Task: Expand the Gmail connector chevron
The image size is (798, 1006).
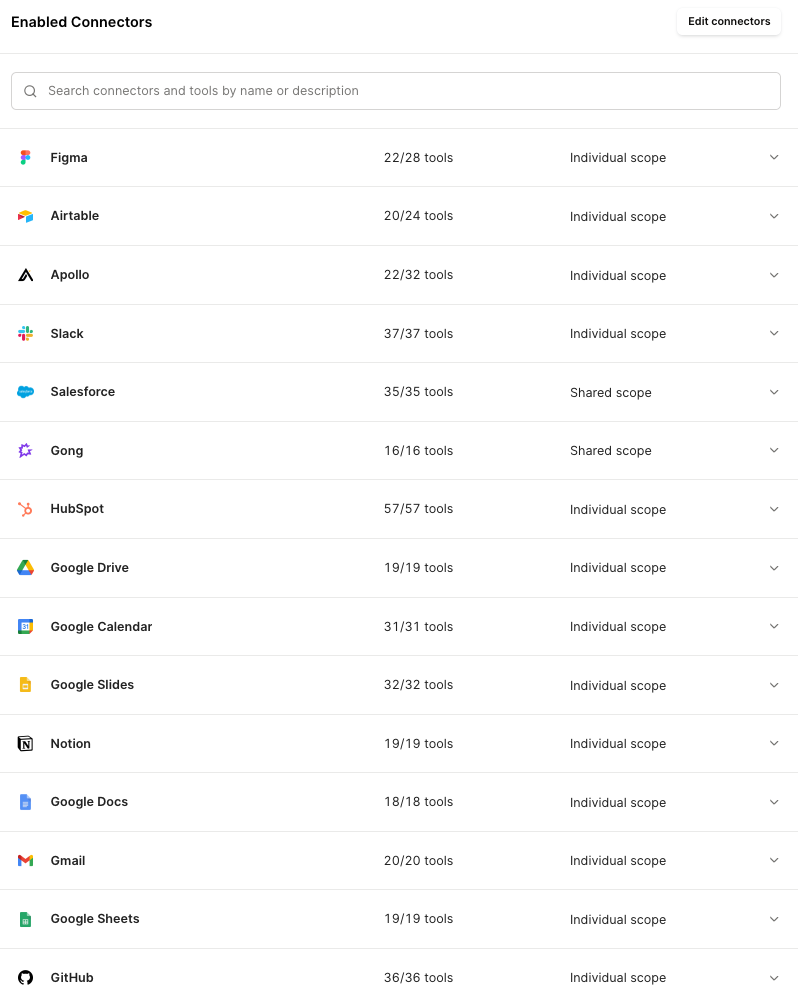Action: pos(774,860)
